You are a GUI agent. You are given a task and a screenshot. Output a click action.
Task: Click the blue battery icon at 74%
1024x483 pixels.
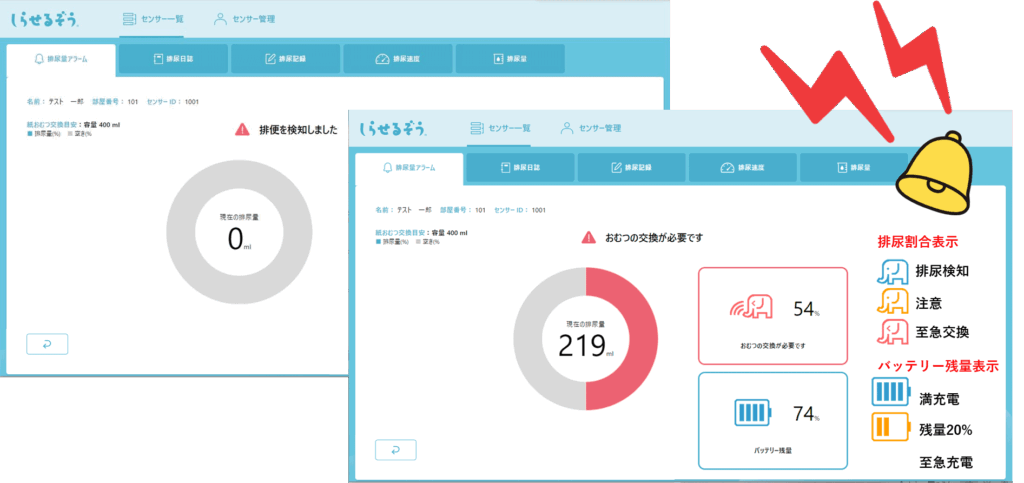(752, 413)
